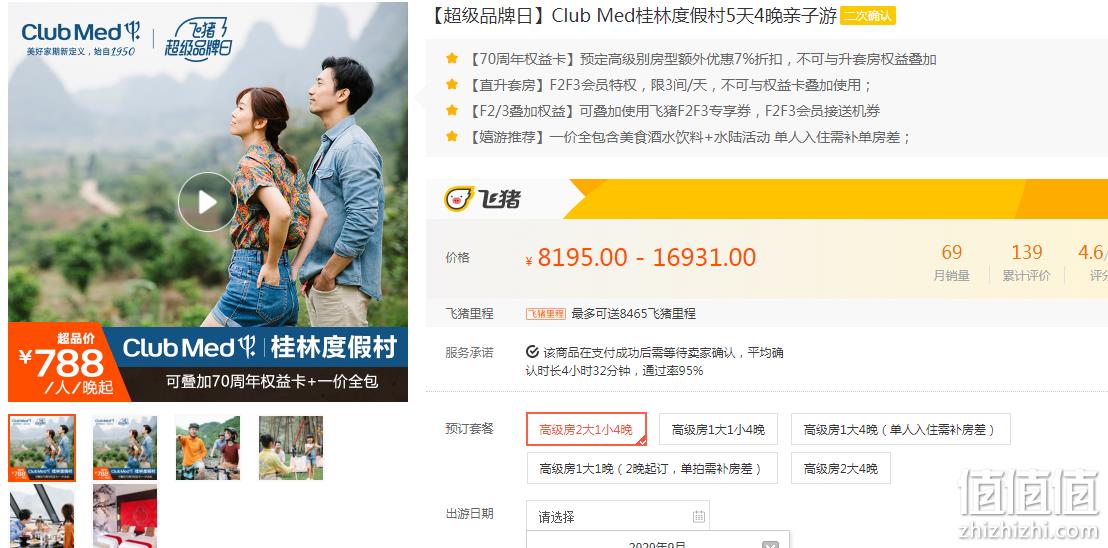Click the star icon beside 嬉游推荐
Screen dimensions: 1108x548
pos(452,136)
